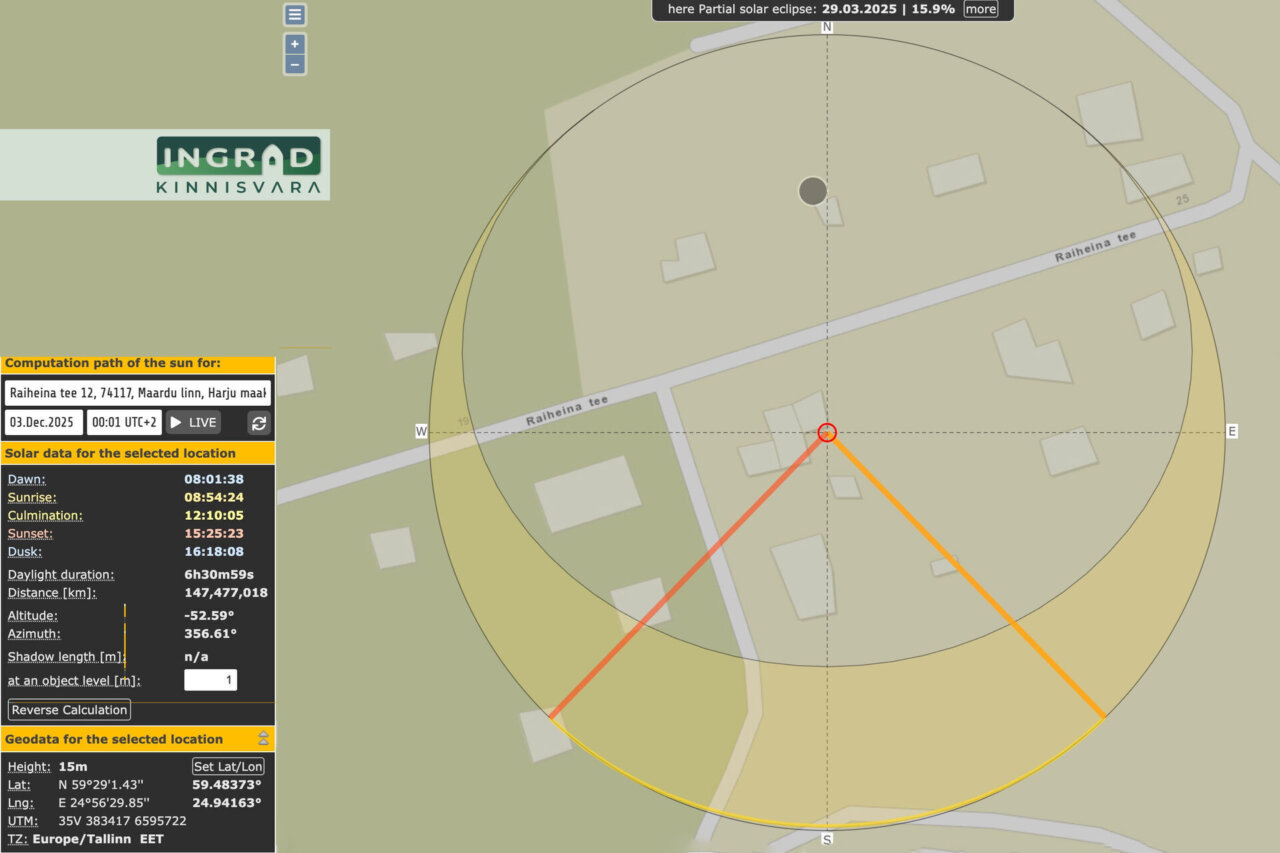Screen dimensions: 1280x853
Task: Click the N compass label on the circle
Action: click(827, 27)
